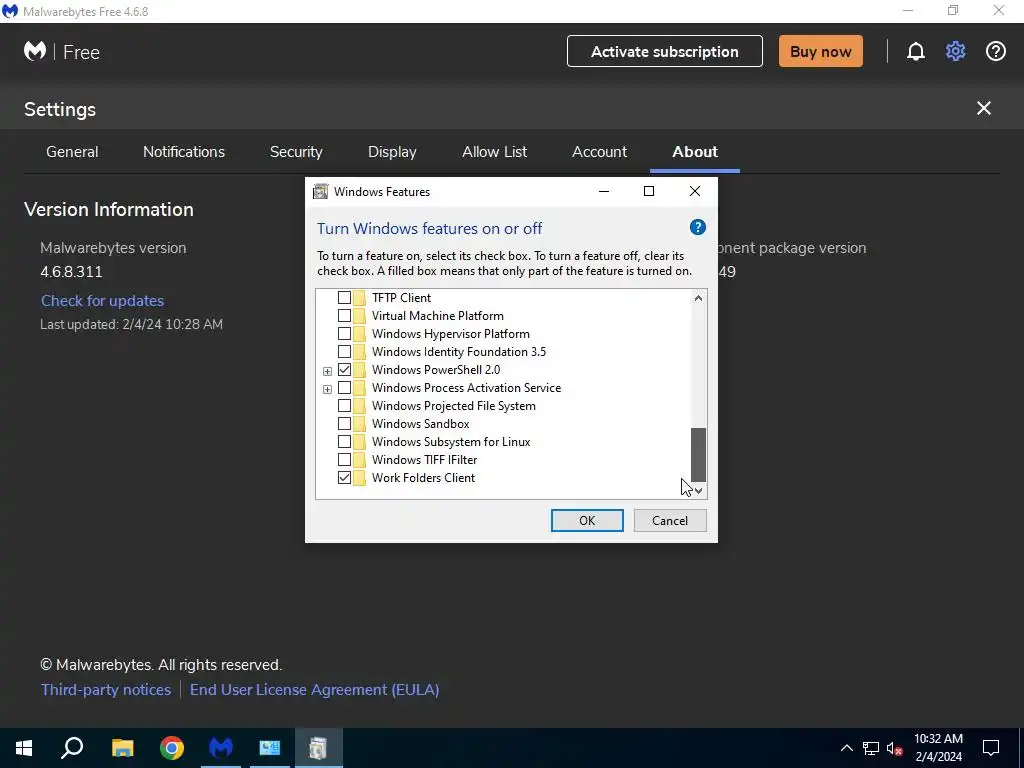The width and height of the screenshot is (1024, 768).
Task: Confirm Windows Features with OK
Action: (587, 520)
